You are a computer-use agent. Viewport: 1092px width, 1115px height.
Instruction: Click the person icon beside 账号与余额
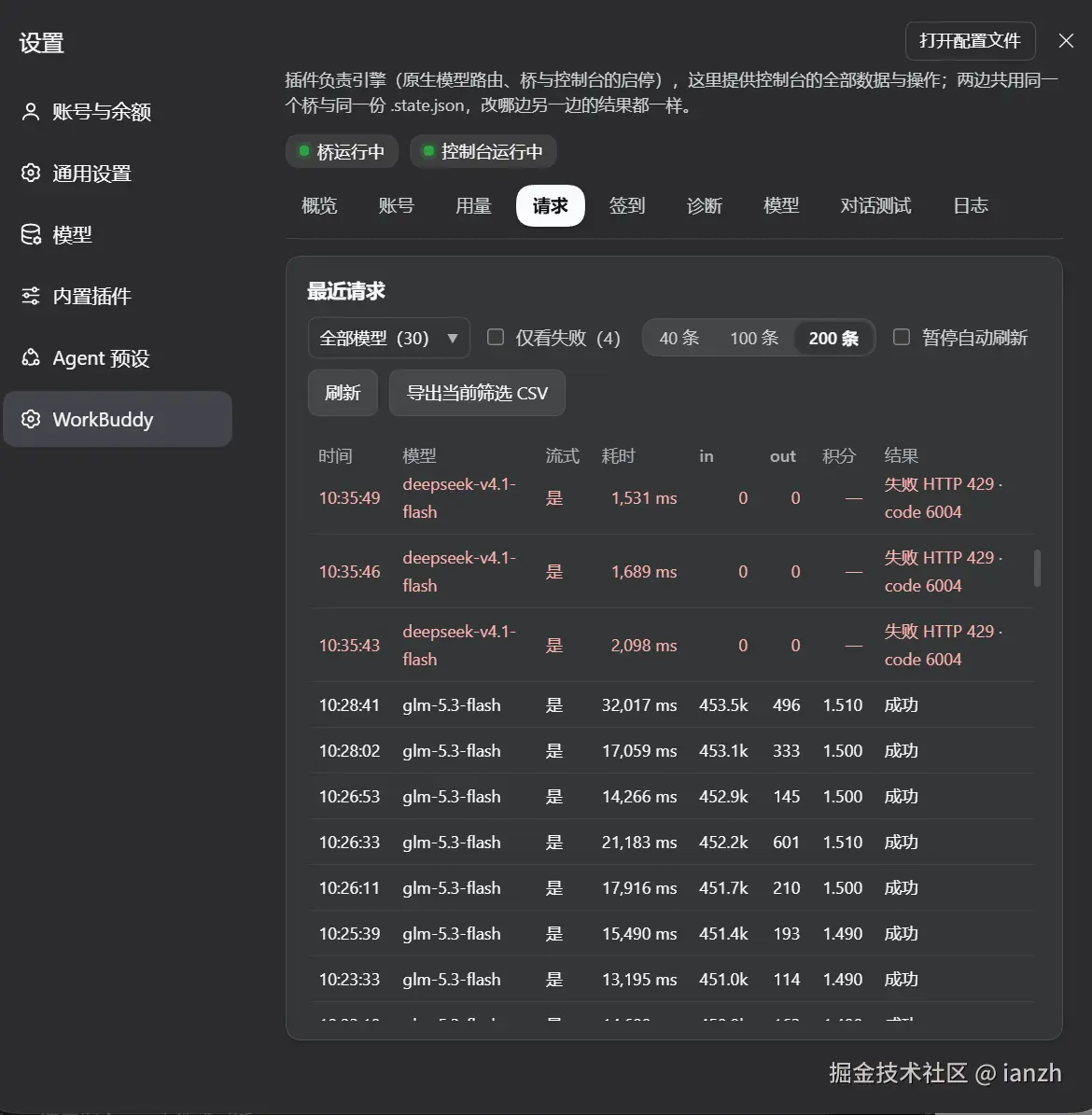click(31, 112)
